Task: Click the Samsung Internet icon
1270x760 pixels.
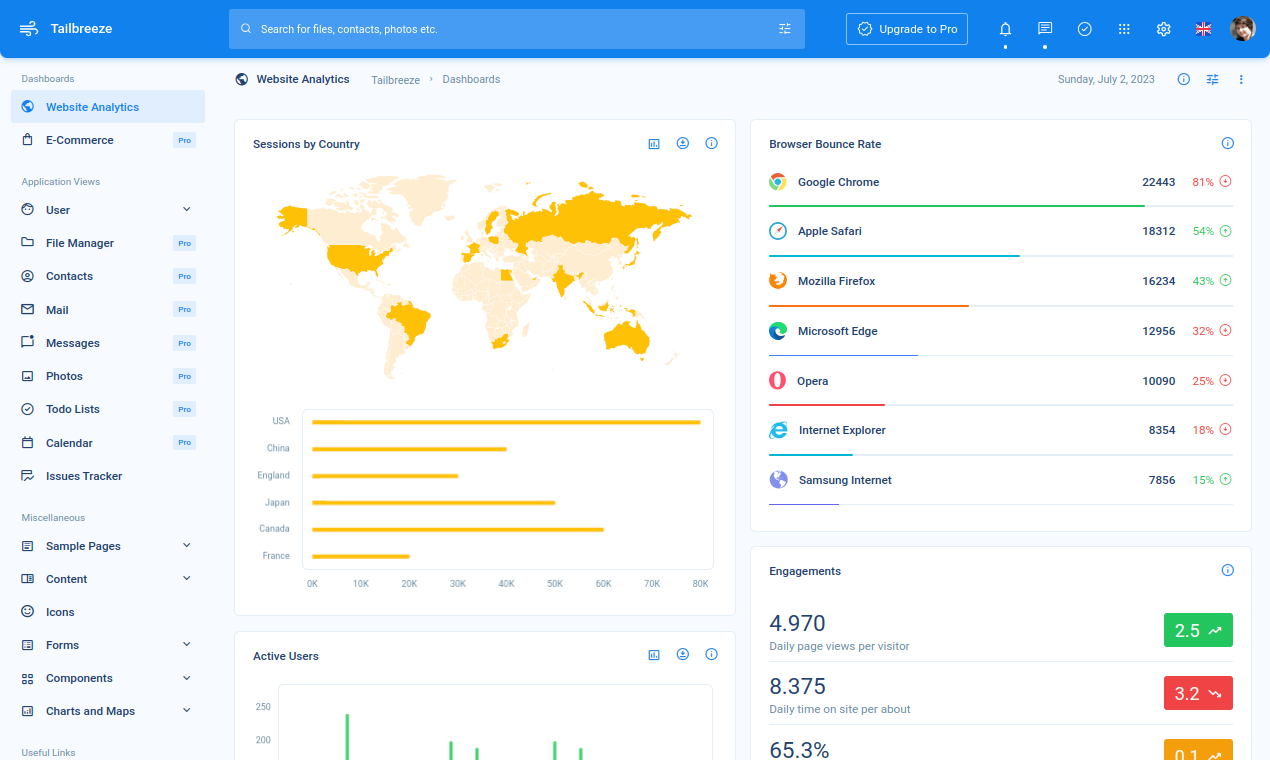Action: pos(778,480)
